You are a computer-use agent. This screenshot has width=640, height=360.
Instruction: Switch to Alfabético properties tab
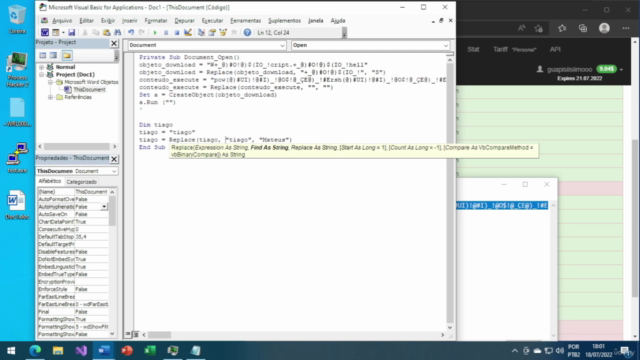coord(49,181)
